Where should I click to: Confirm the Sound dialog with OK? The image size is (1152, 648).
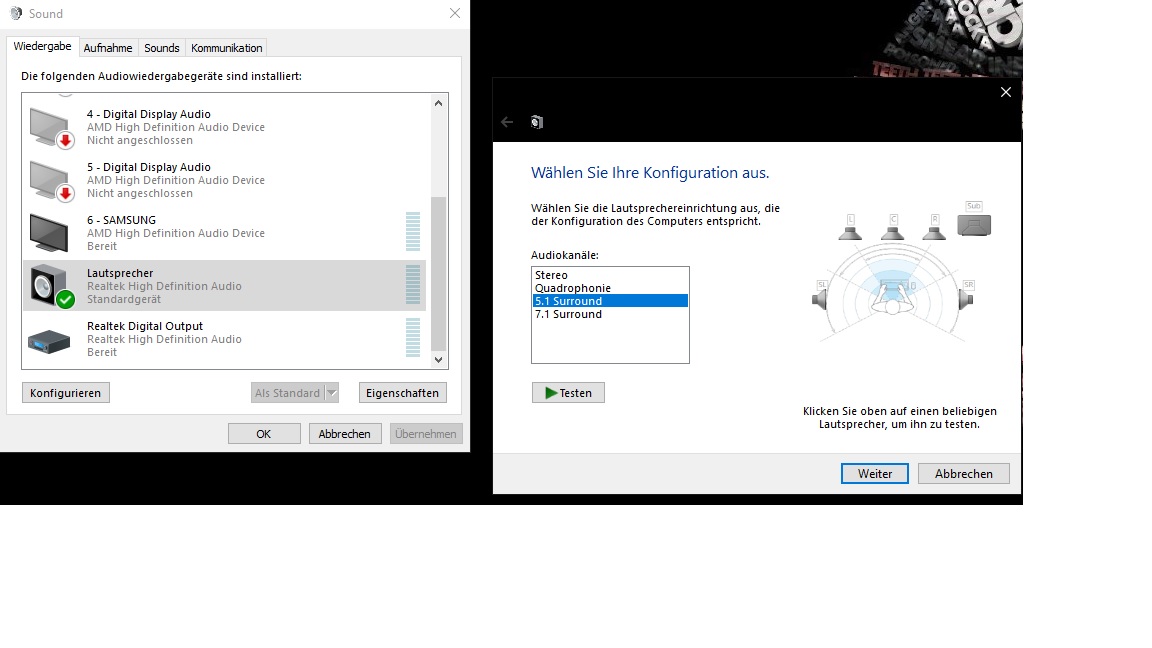pos(264,433)
